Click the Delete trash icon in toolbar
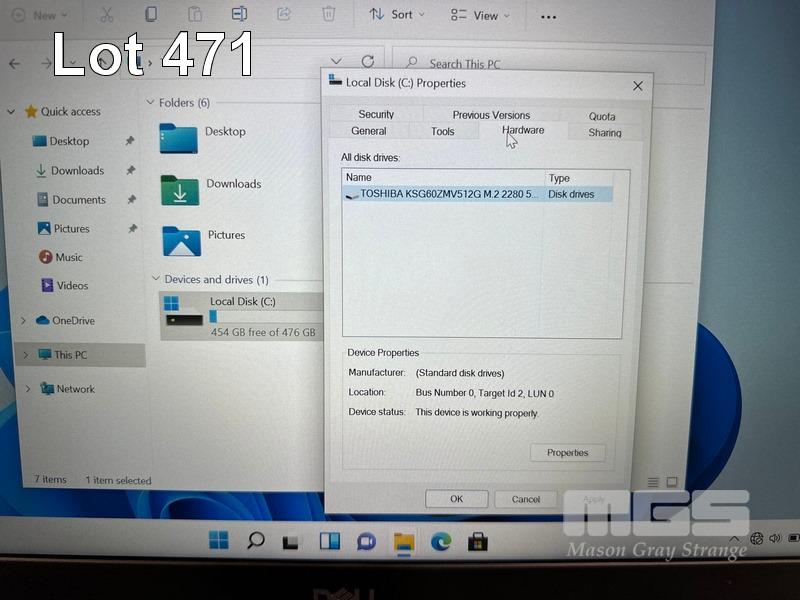800x600 pixels. coord(328,14)
